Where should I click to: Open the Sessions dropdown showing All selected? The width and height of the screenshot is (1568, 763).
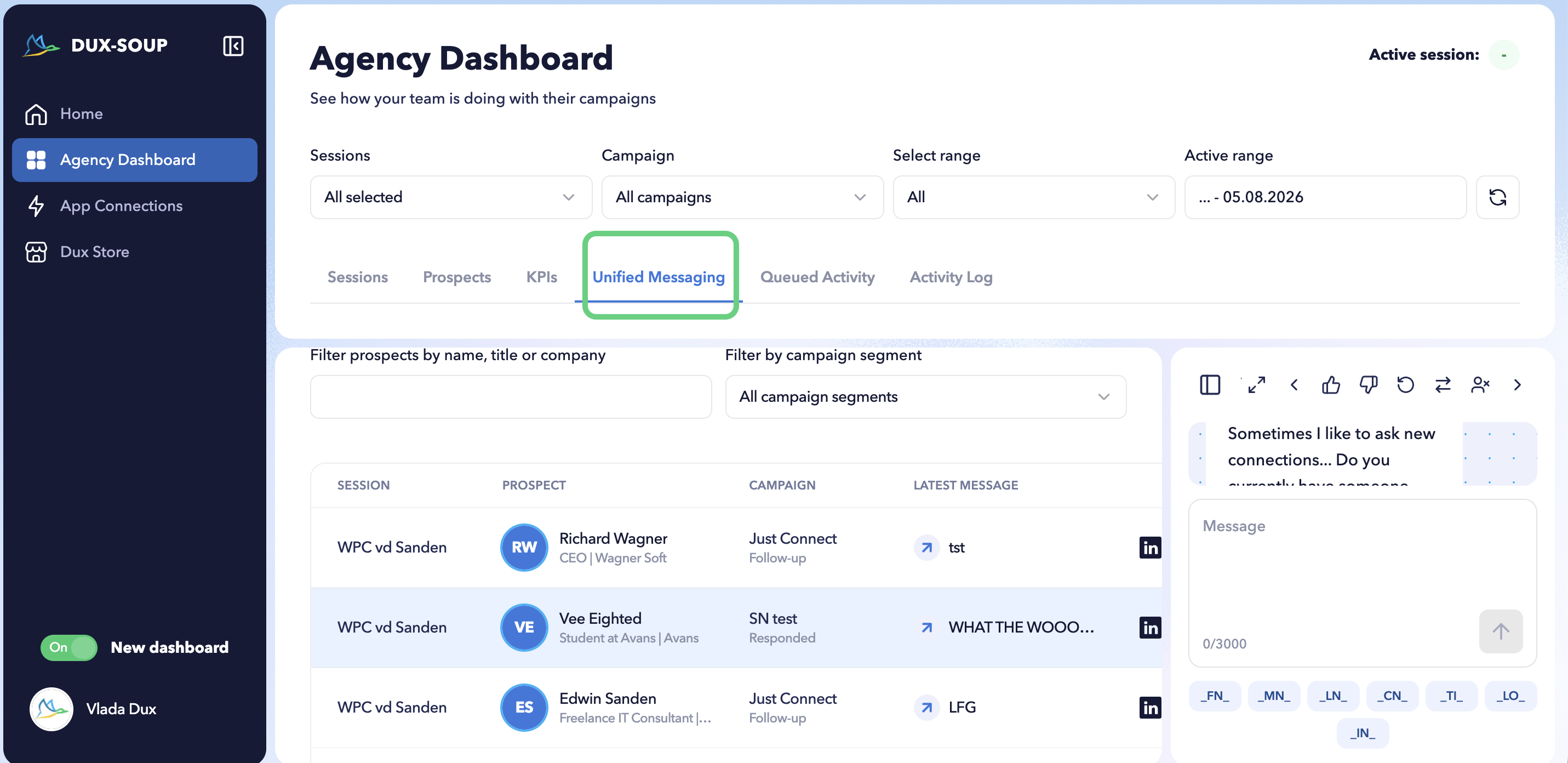[x=451, y=197]
